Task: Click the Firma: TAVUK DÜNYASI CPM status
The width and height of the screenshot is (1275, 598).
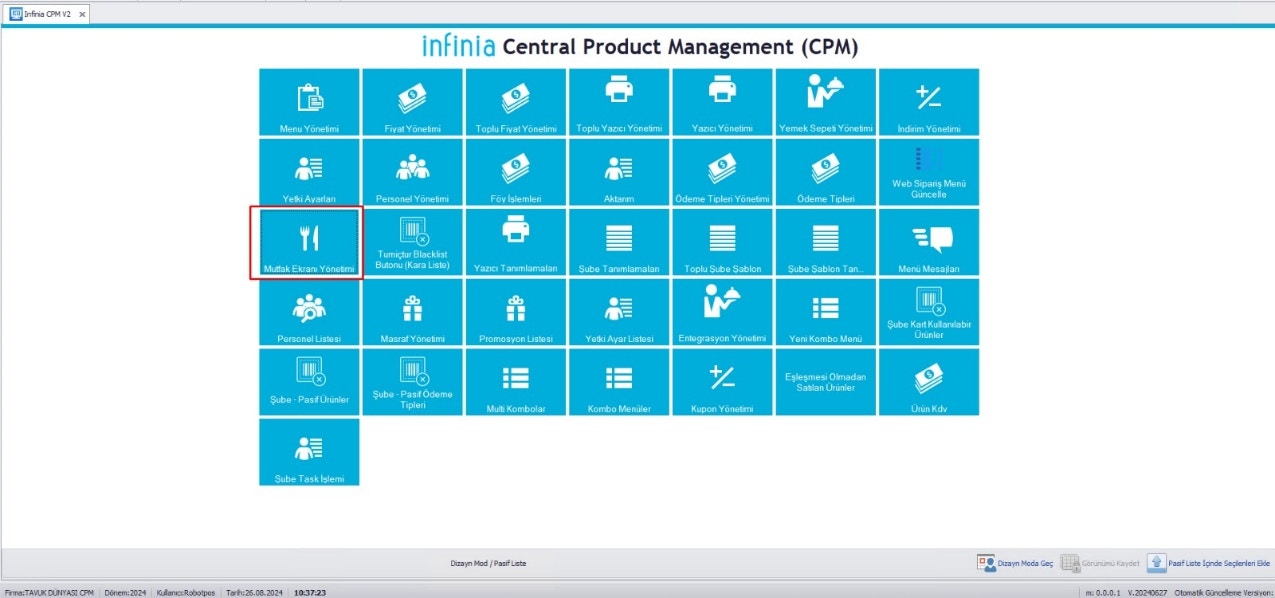Action: 48,592
